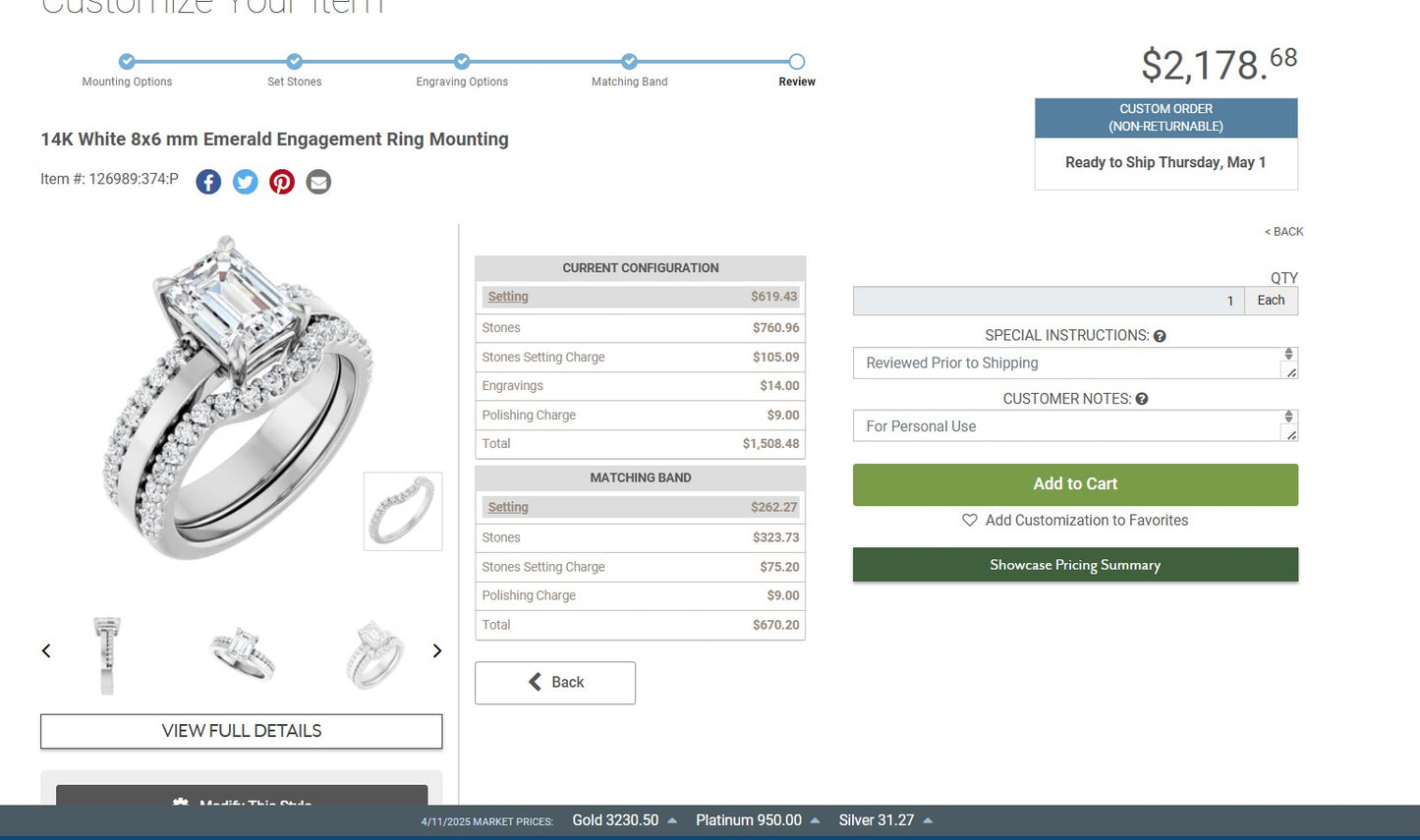Open Special Instructions help icon

(x=1160, y=336)
